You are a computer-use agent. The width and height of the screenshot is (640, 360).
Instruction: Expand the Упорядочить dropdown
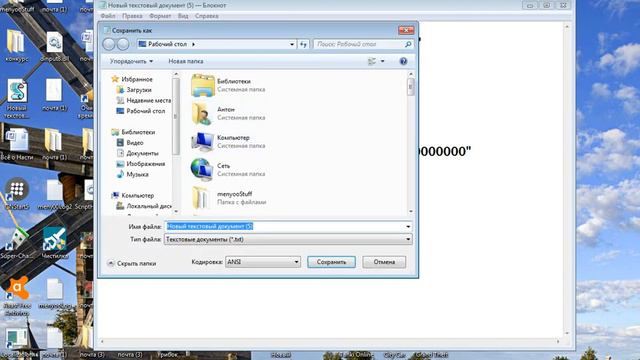point(131,61)
